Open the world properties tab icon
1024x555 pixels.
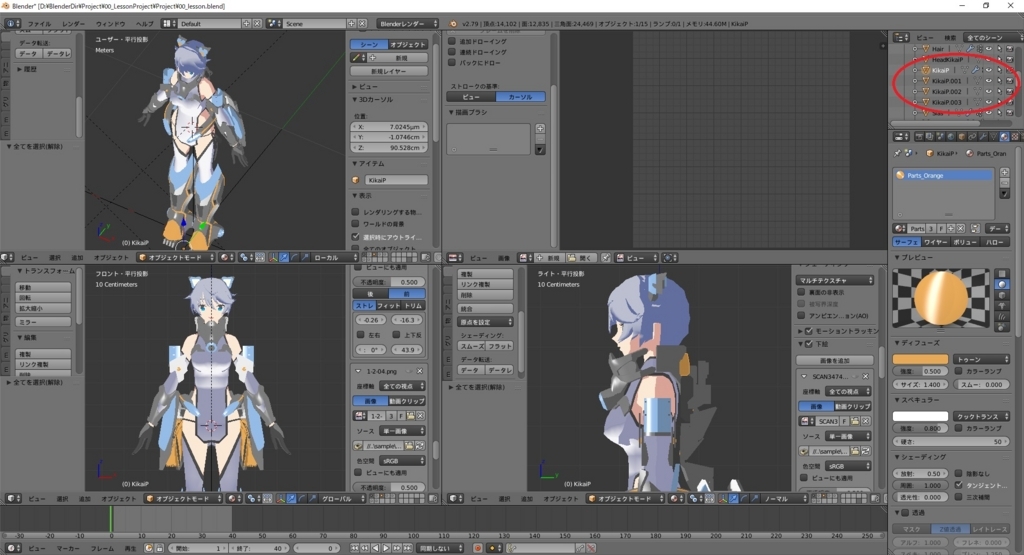tap(951, 136)
